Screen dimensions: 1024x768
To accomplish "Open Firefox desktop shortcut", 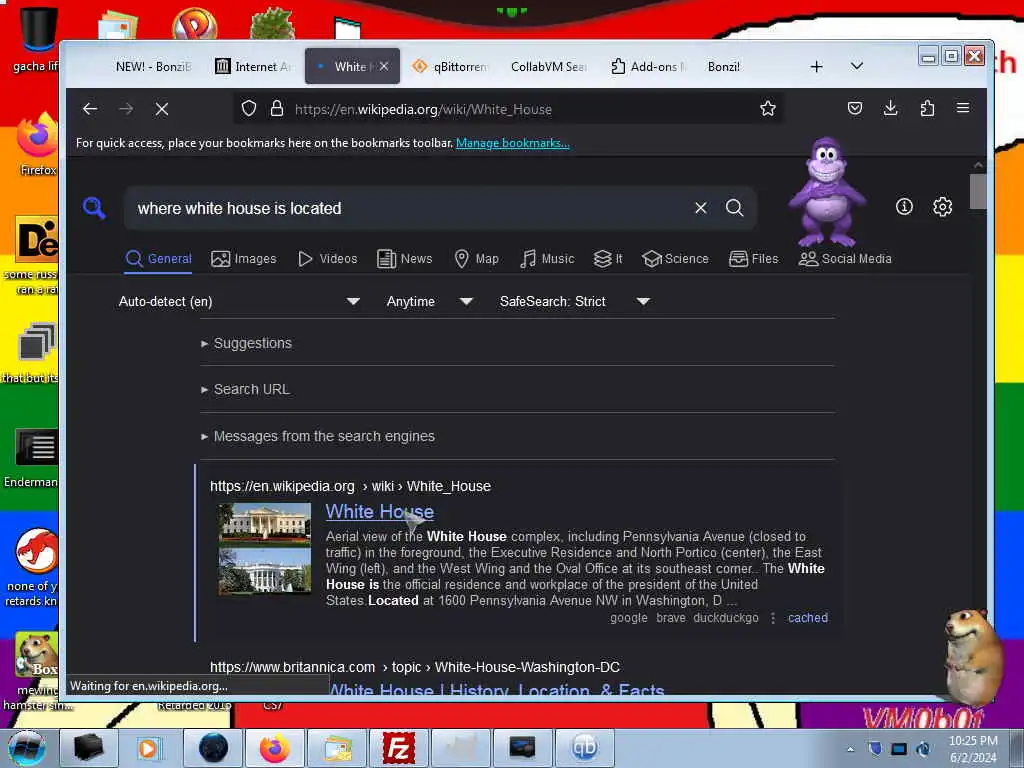I will 38,144.
